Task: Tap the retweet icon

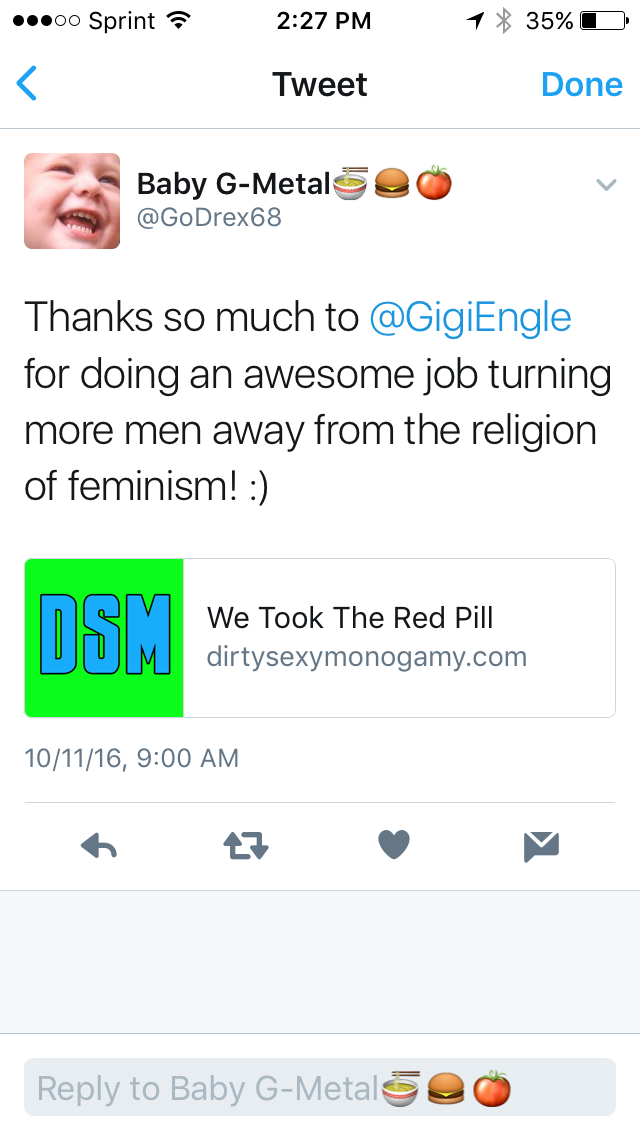Action: point(246,845)
